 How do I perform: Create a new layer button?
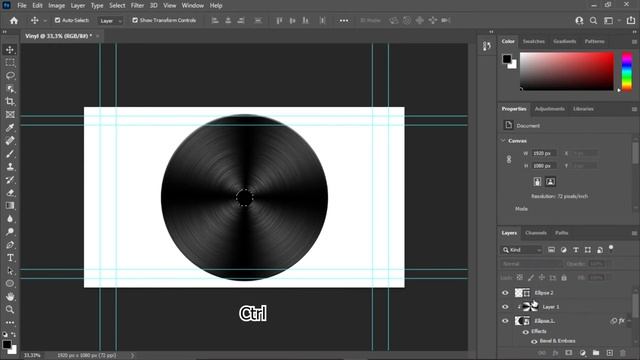[x=609, y=353]
